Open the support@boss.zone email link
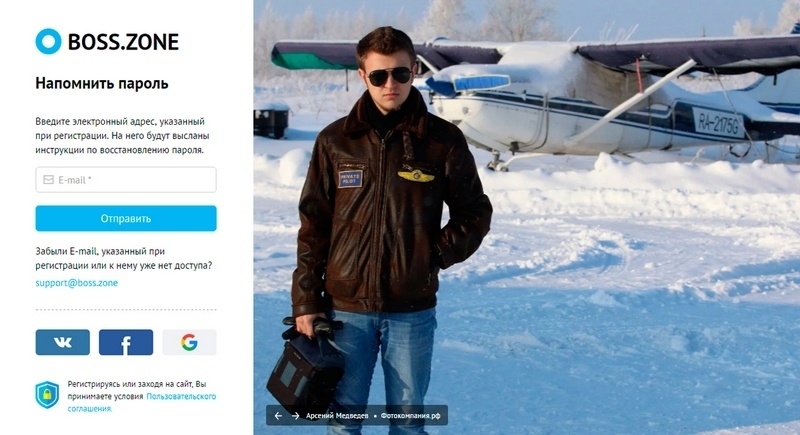 coord(77,283)
